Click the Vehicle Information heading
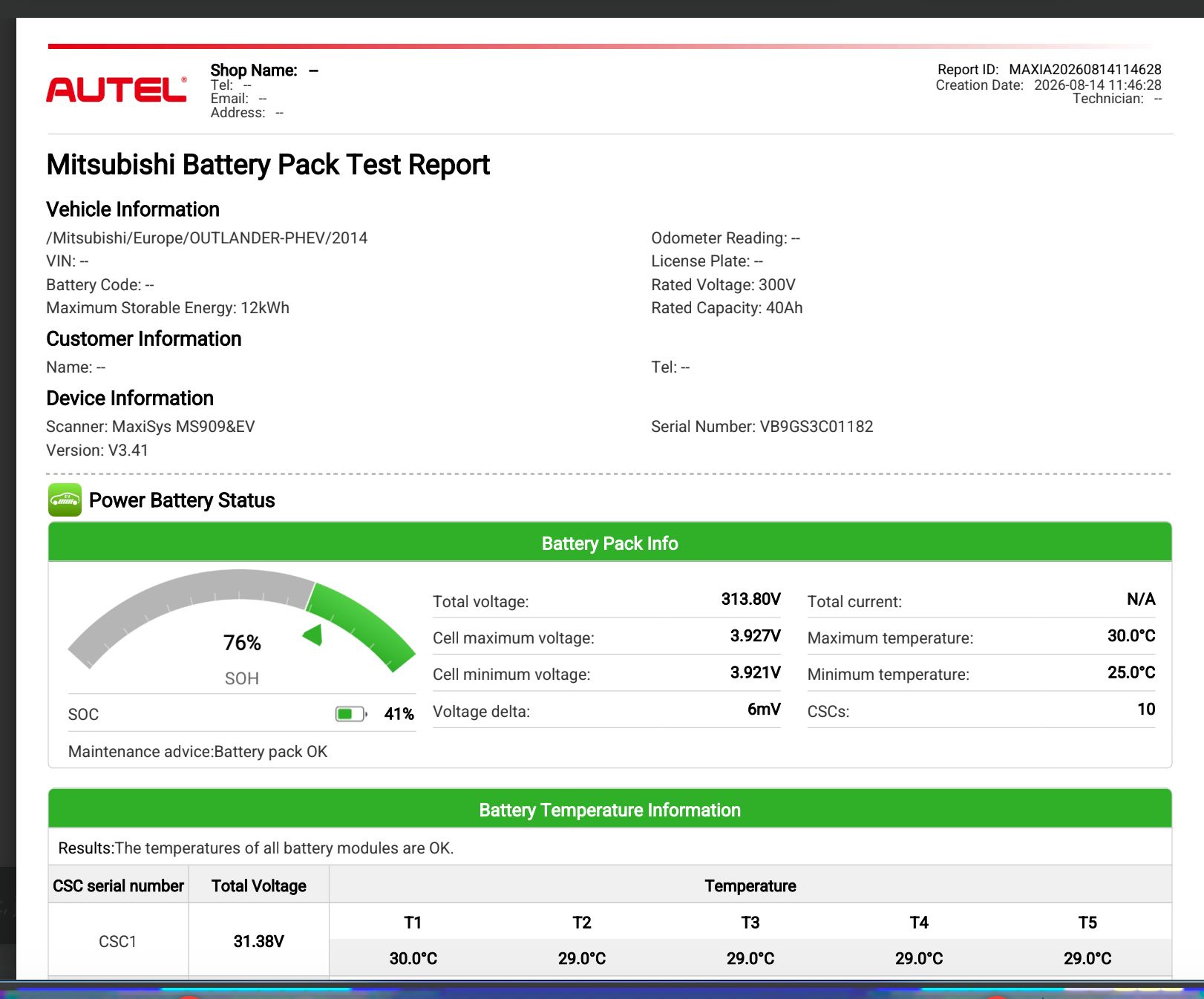Image resolution: width=1204 pixels, height=999 pixels. [x=133, y=209]
